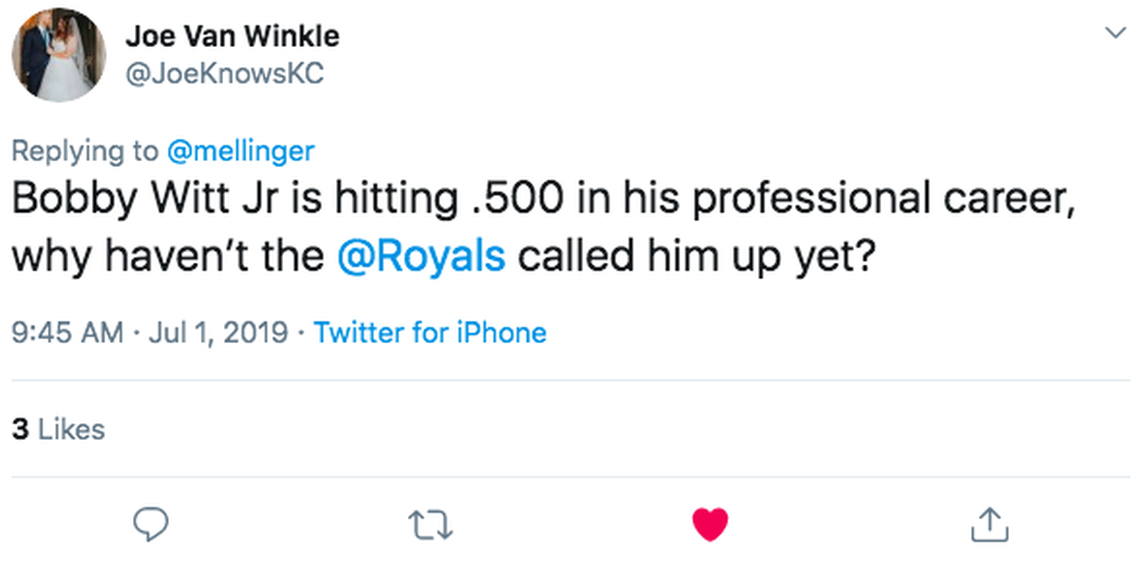Click the retweet arrows icon
The height and width of the screenshot is (569, 1140).
[x=431, y=522]
